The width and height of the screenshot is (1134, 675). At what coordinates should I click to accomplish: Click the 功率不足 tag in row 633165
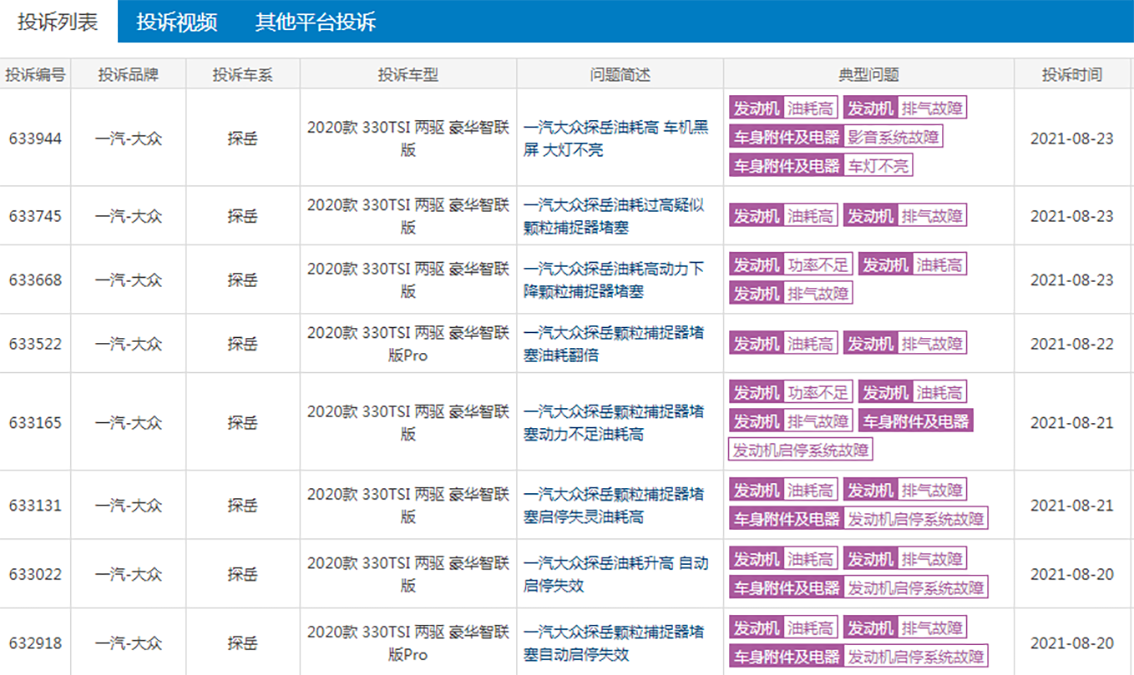click(x=818, y=392)
